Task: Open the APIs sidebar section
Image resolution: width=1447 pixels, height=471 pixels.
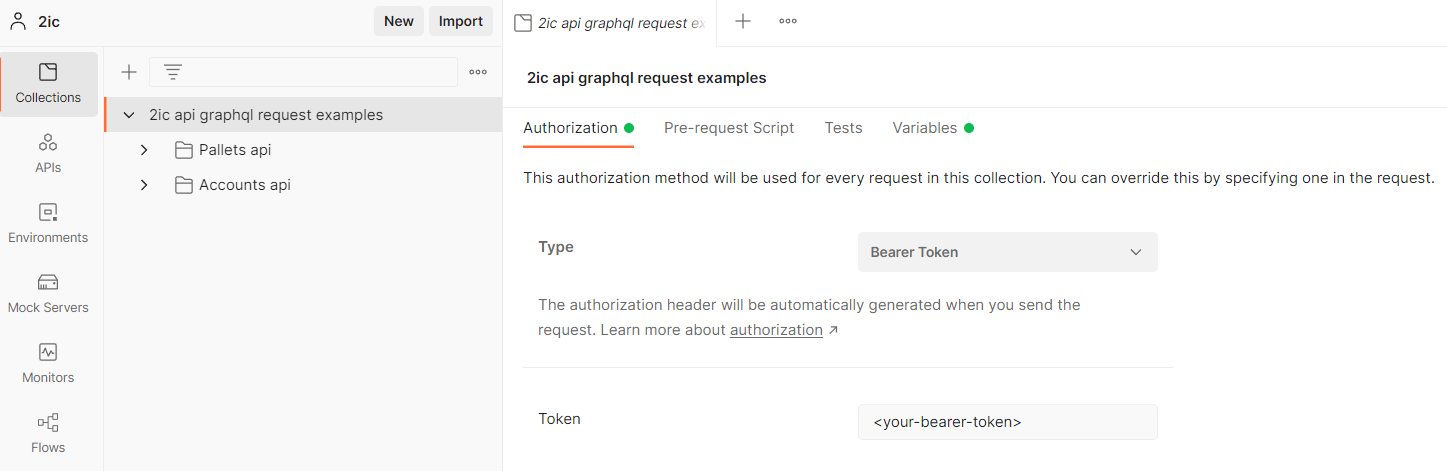Action: 48,153
